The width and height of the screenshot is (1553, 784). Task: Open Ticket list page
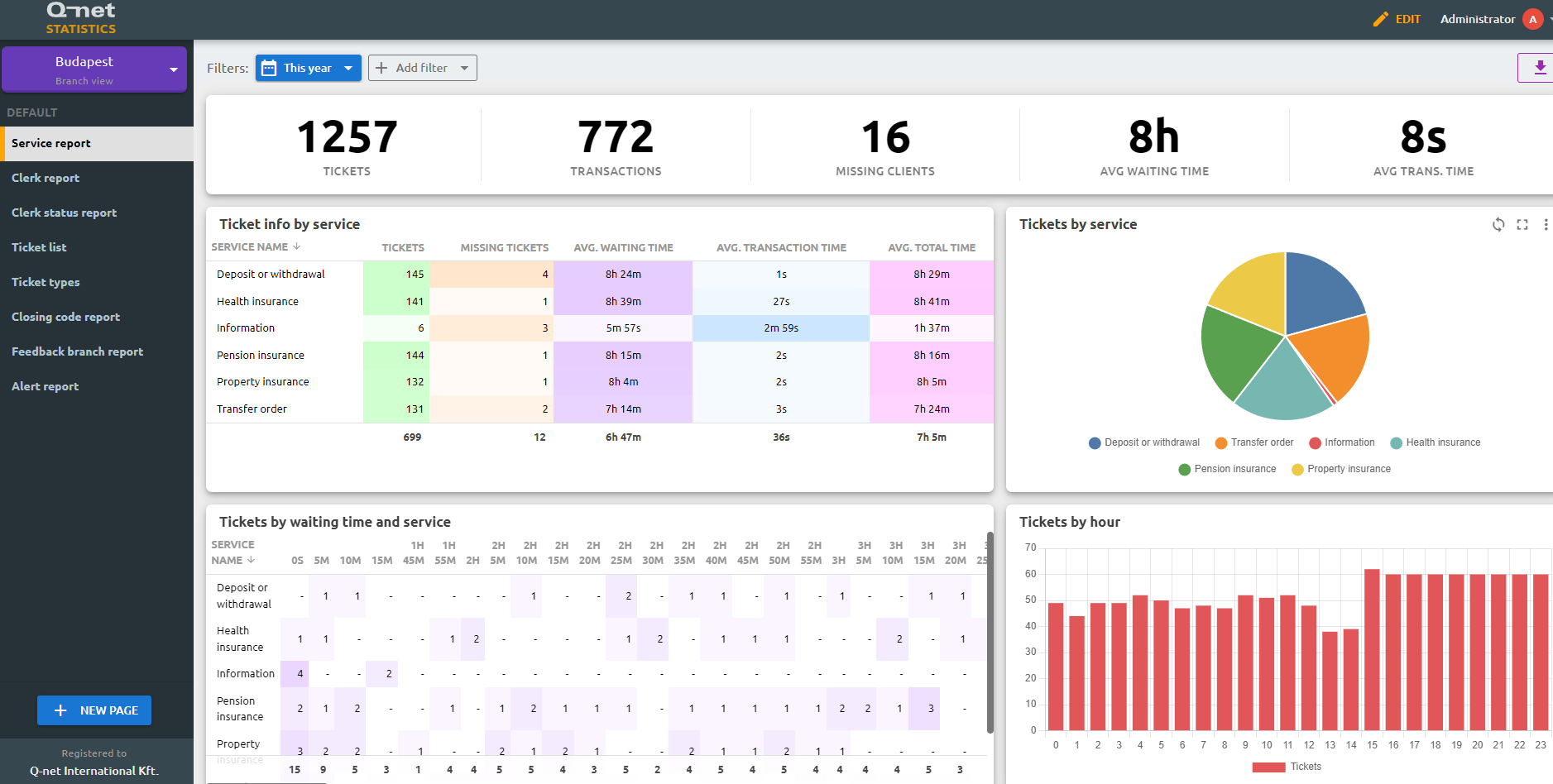(x=97, y=247)
